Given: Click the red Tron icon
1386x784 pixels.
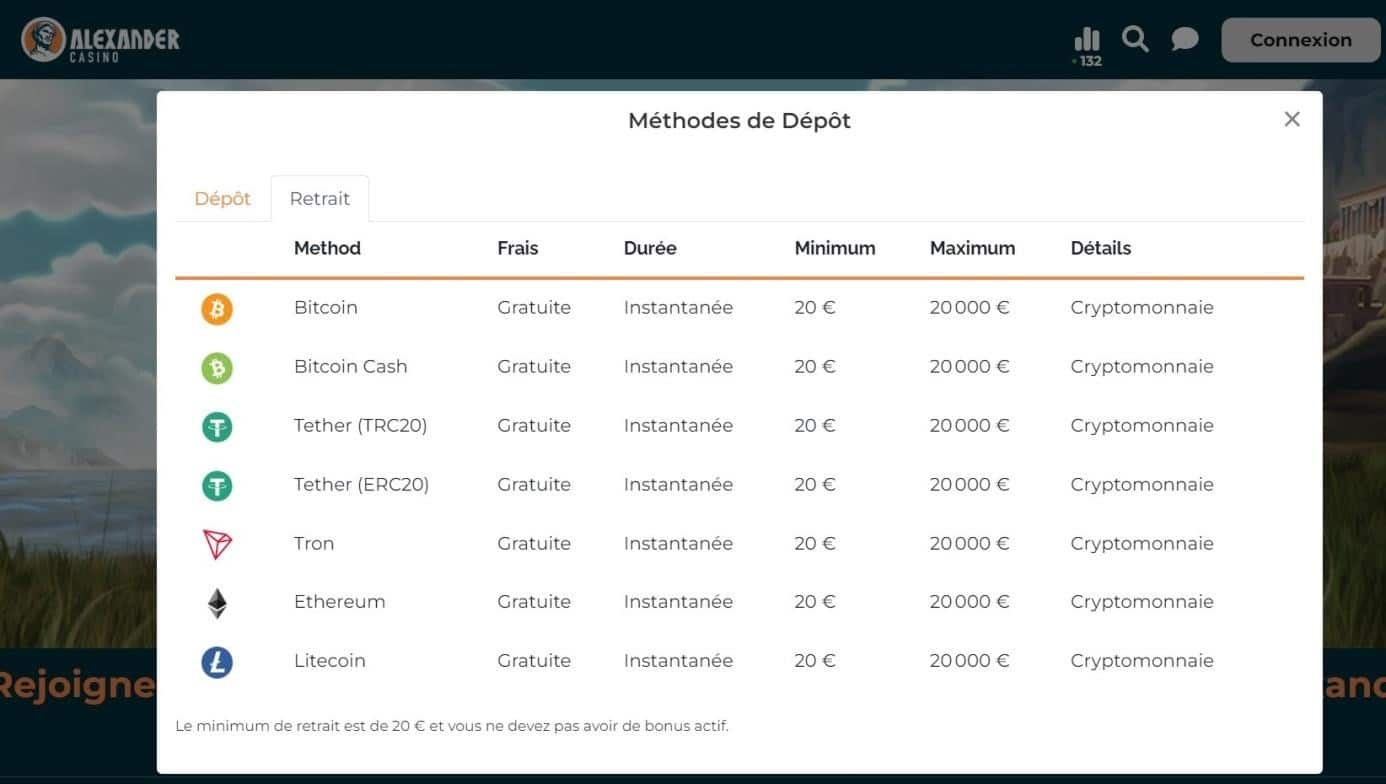Looking at the screenshot, I should (x=217, y=545).
